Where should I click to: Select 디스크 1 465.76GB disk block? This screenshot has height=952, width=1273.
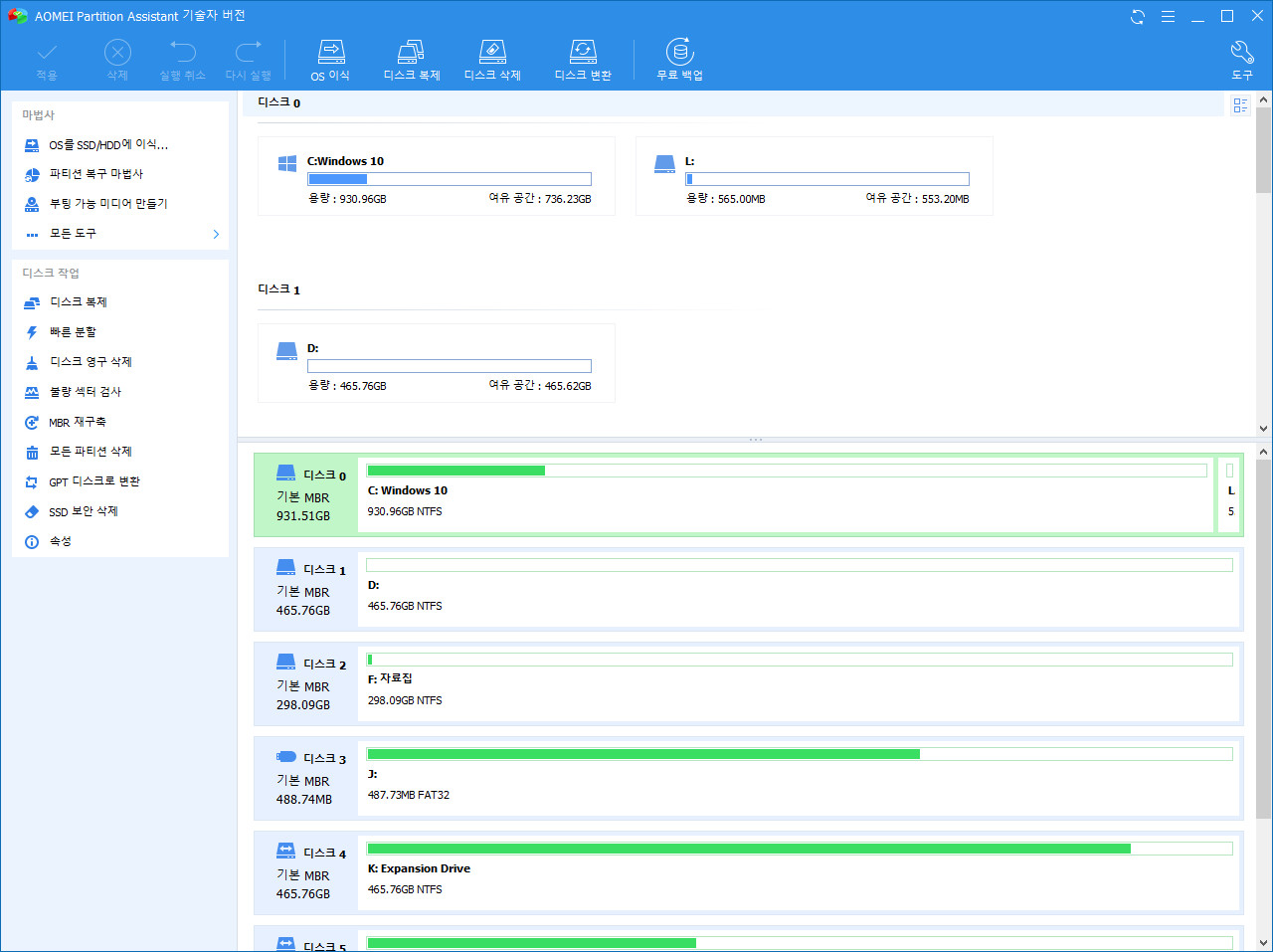tap(306, 590)
